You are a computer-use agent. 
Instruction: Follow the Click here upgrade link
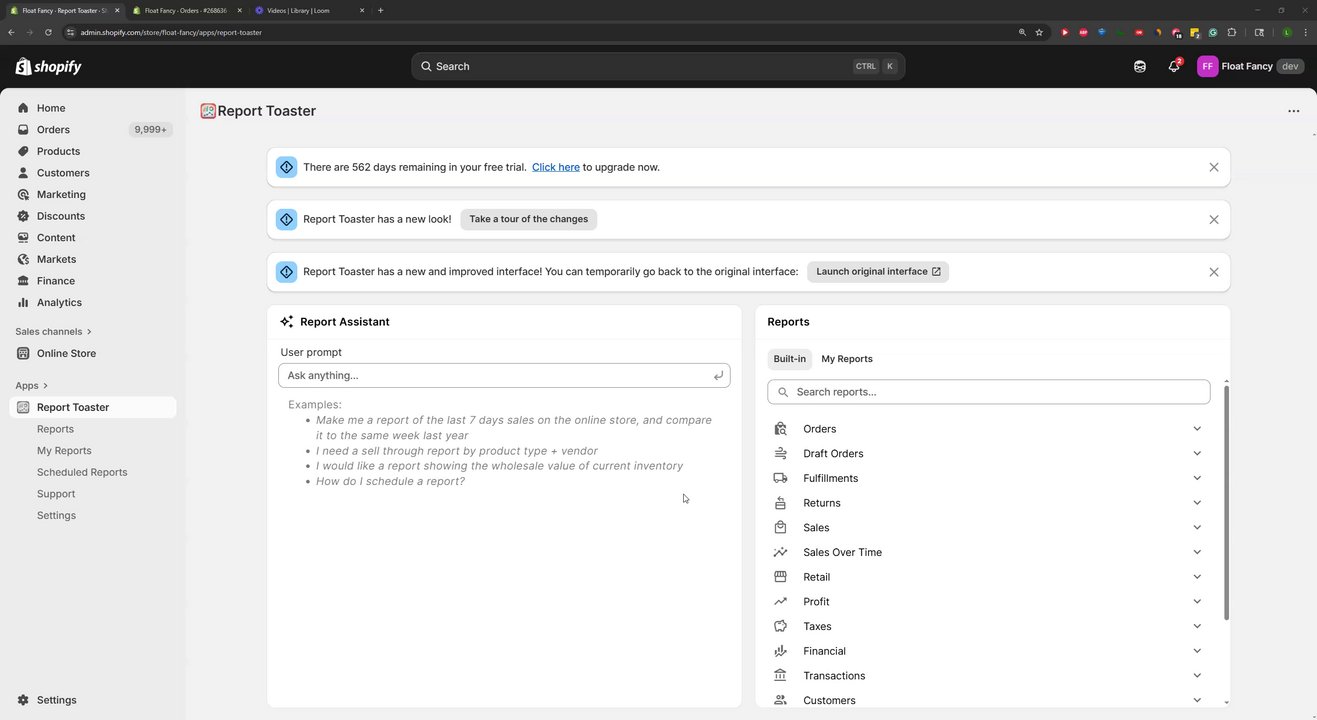click(x=555, y=167)
